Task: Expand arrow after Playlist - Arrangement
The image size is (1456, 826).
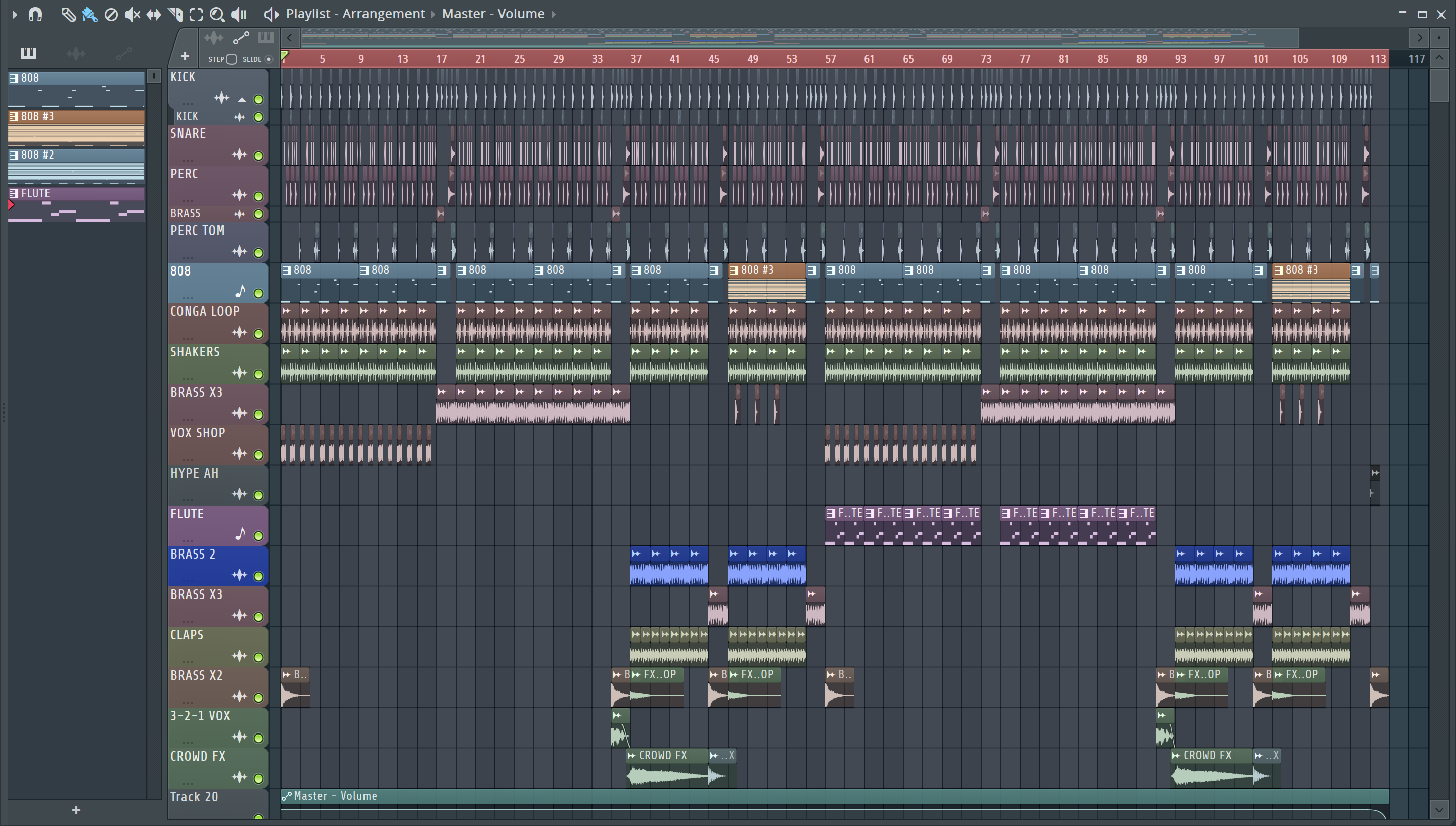Action: [433, 14]
